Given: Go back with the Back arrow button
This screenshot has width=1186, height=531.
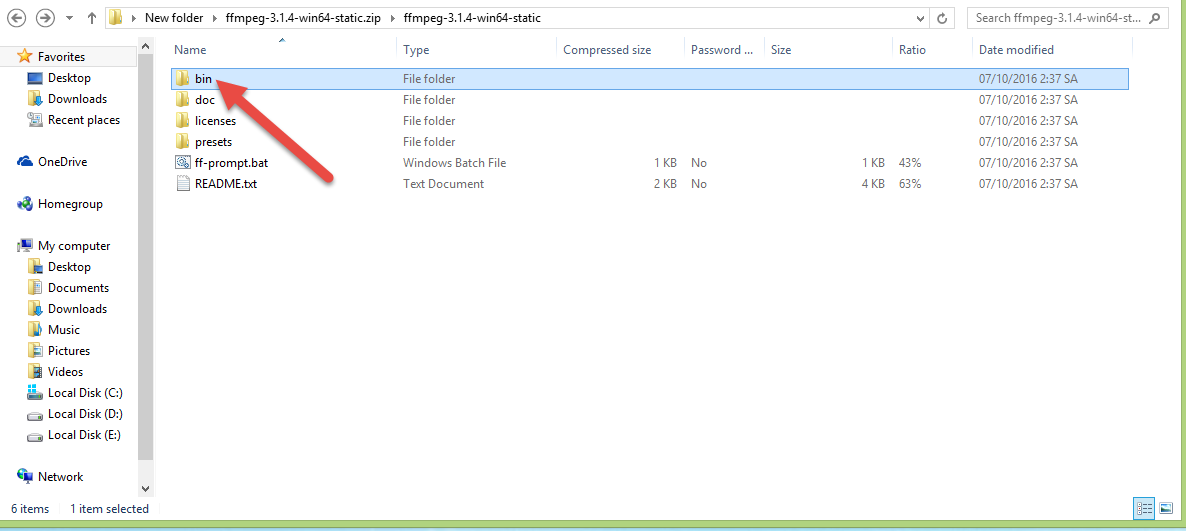Looking at the screenshot, I should [16, 17].
